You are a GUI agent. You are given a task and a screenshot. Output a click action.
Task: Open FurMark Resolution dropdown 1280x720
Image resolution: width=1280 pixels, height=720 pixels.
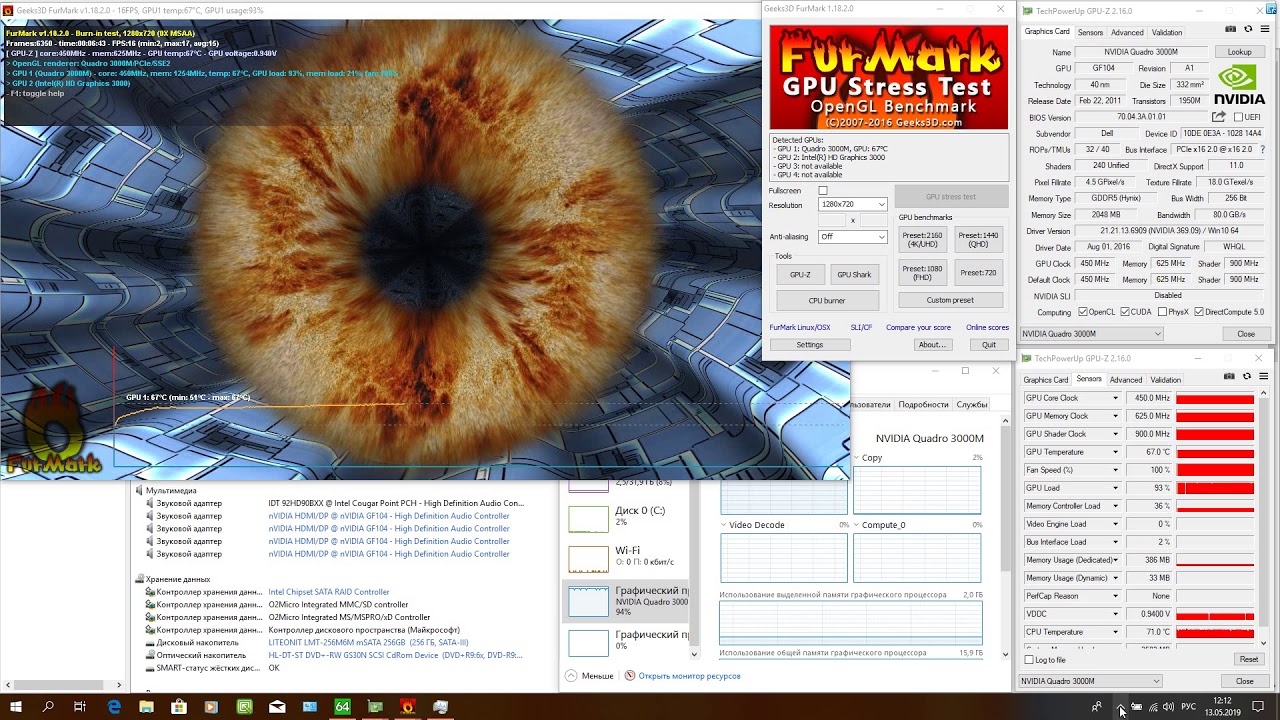point(853,204)
